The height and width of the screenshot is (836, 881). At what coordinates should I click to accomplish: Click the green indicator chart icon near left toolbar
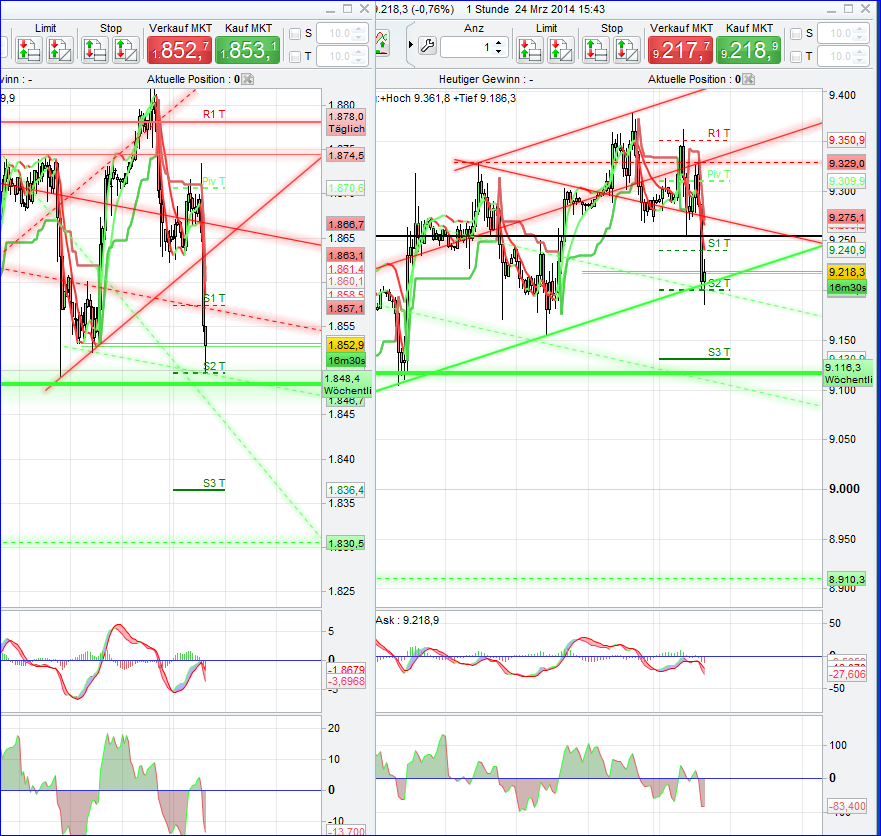tap(382, 43)
